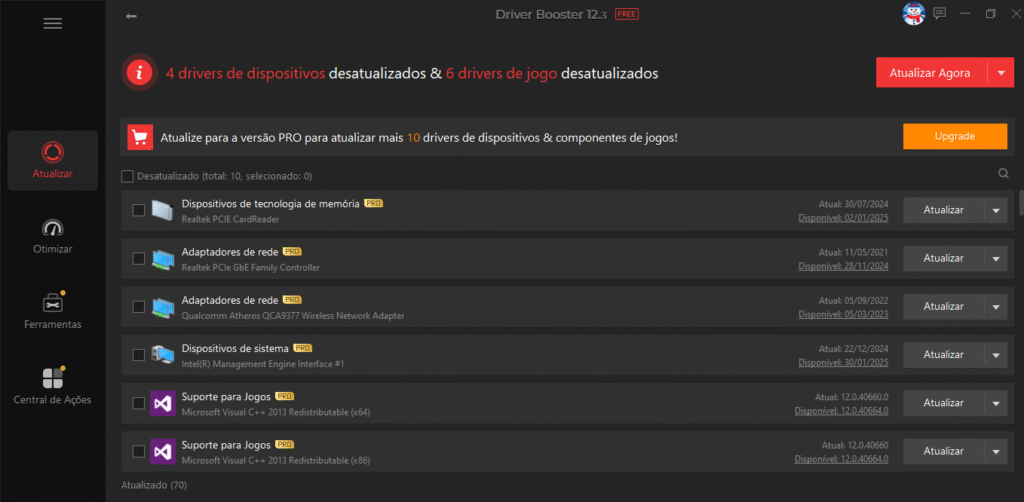Click the orange Upgrade button
This screenshot has height=502, width=1024.
(955, 136)
